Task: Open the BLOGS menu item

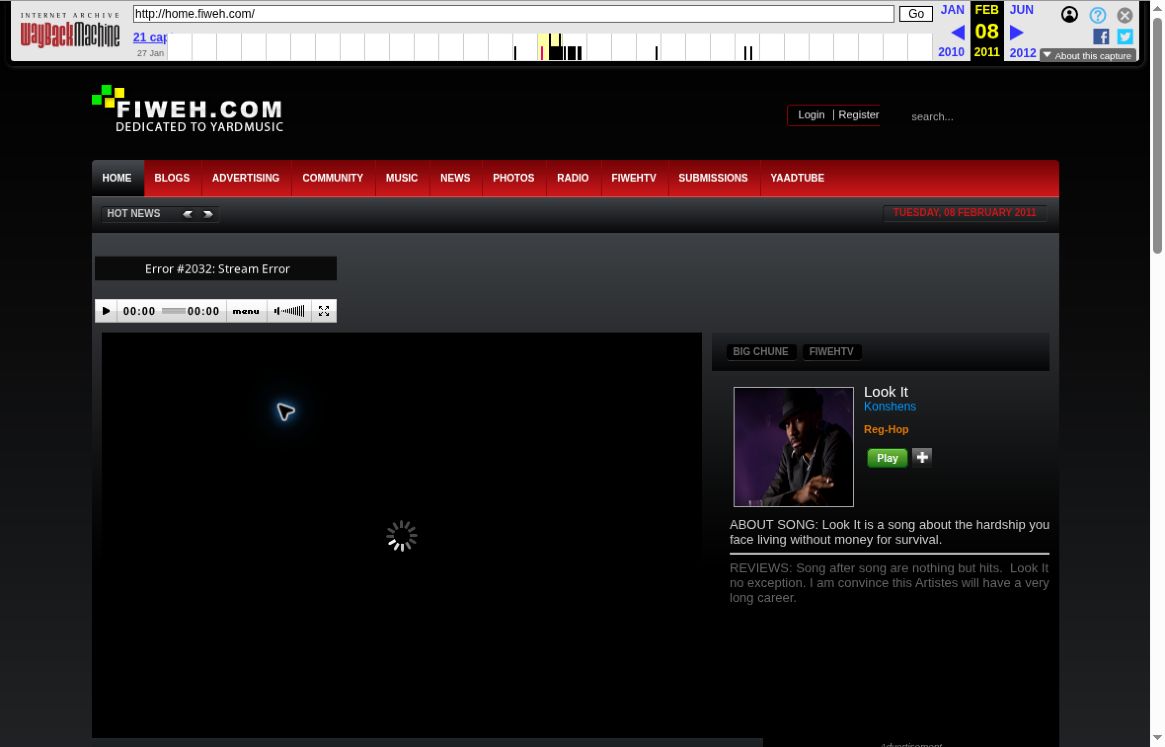Action: (172, 178)
